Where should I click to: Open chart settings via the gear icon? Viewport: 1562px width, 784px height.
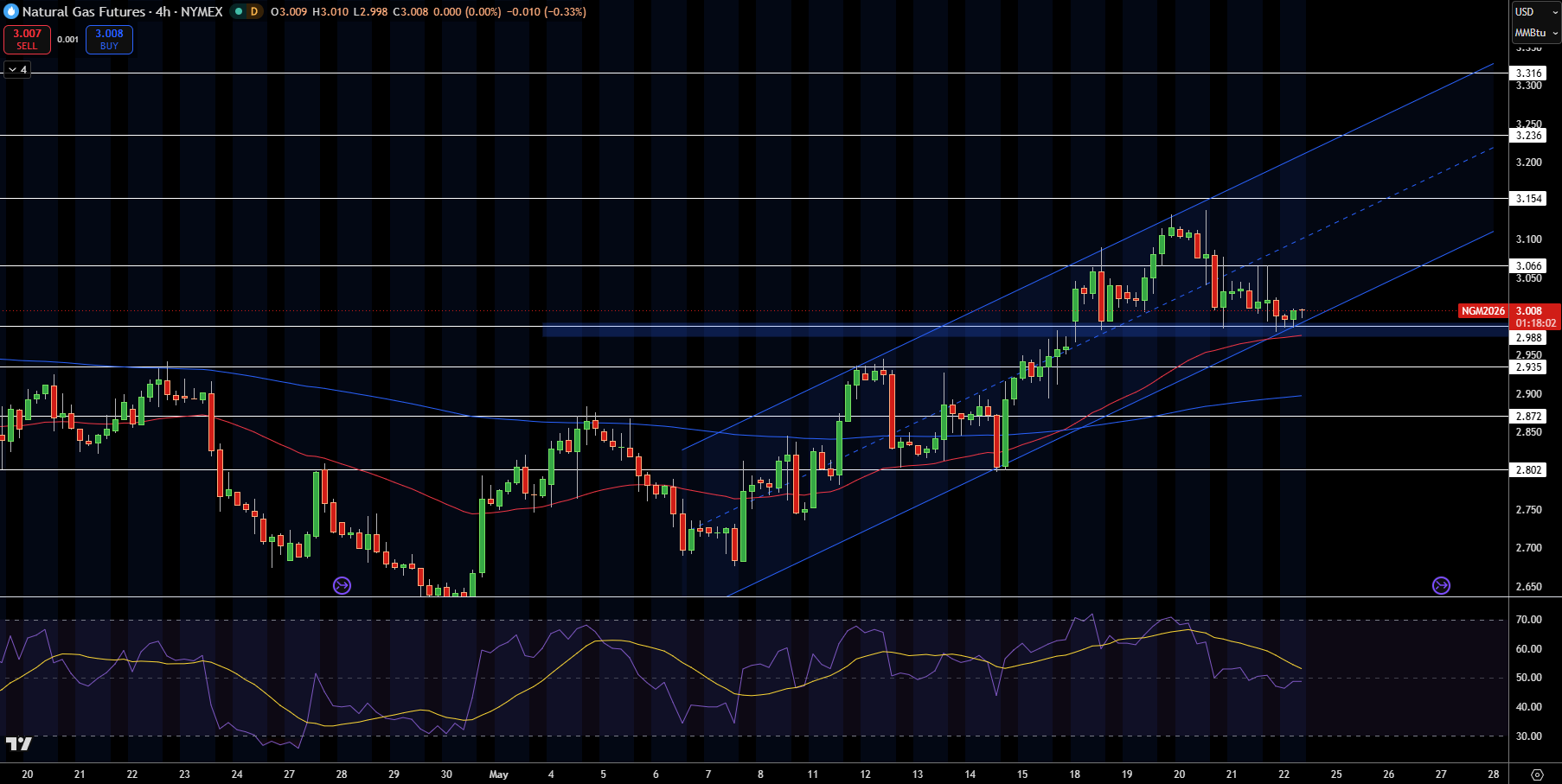pos(1537,774)
